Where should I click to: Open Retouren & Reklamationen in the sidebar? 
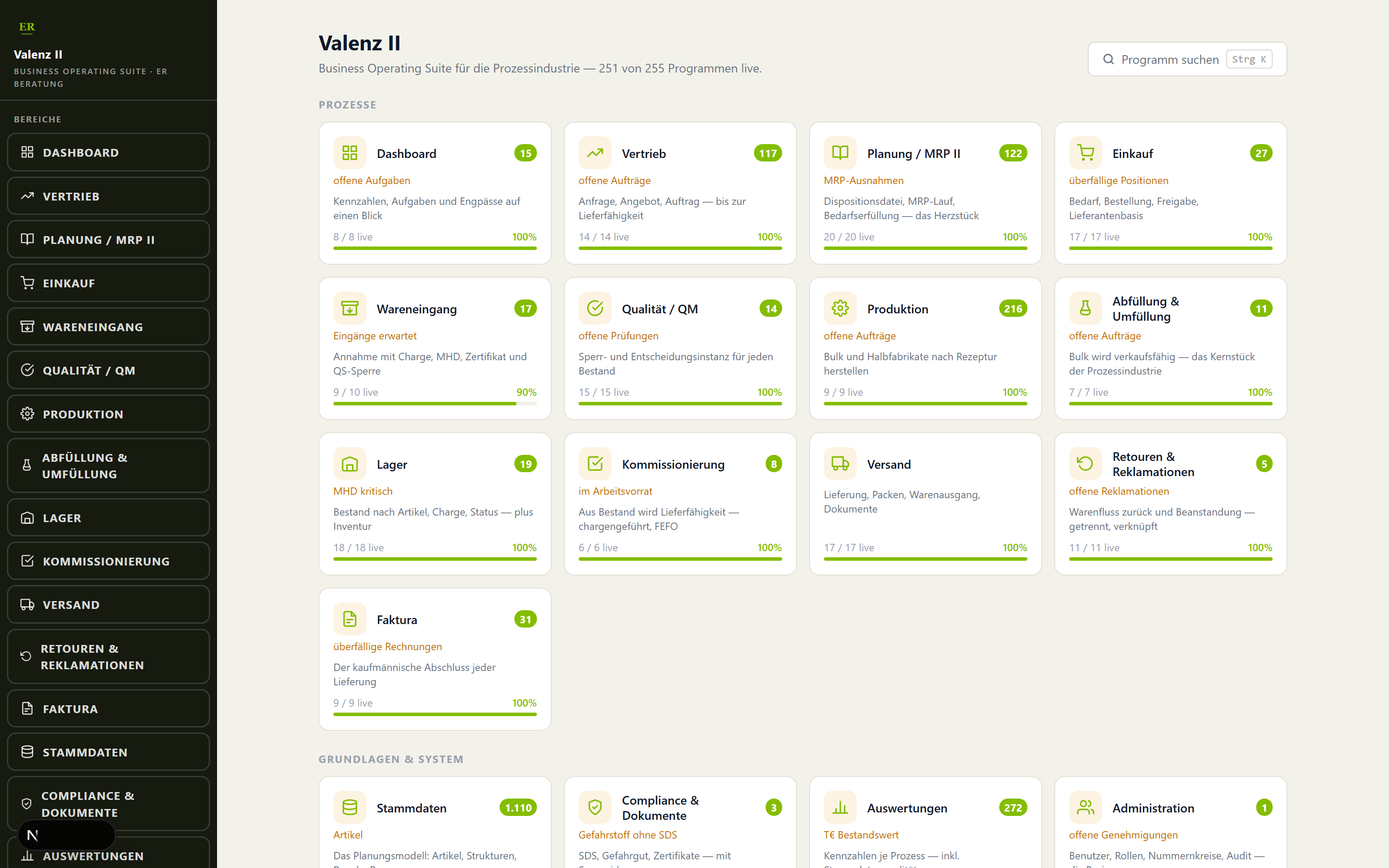[109, 657]
